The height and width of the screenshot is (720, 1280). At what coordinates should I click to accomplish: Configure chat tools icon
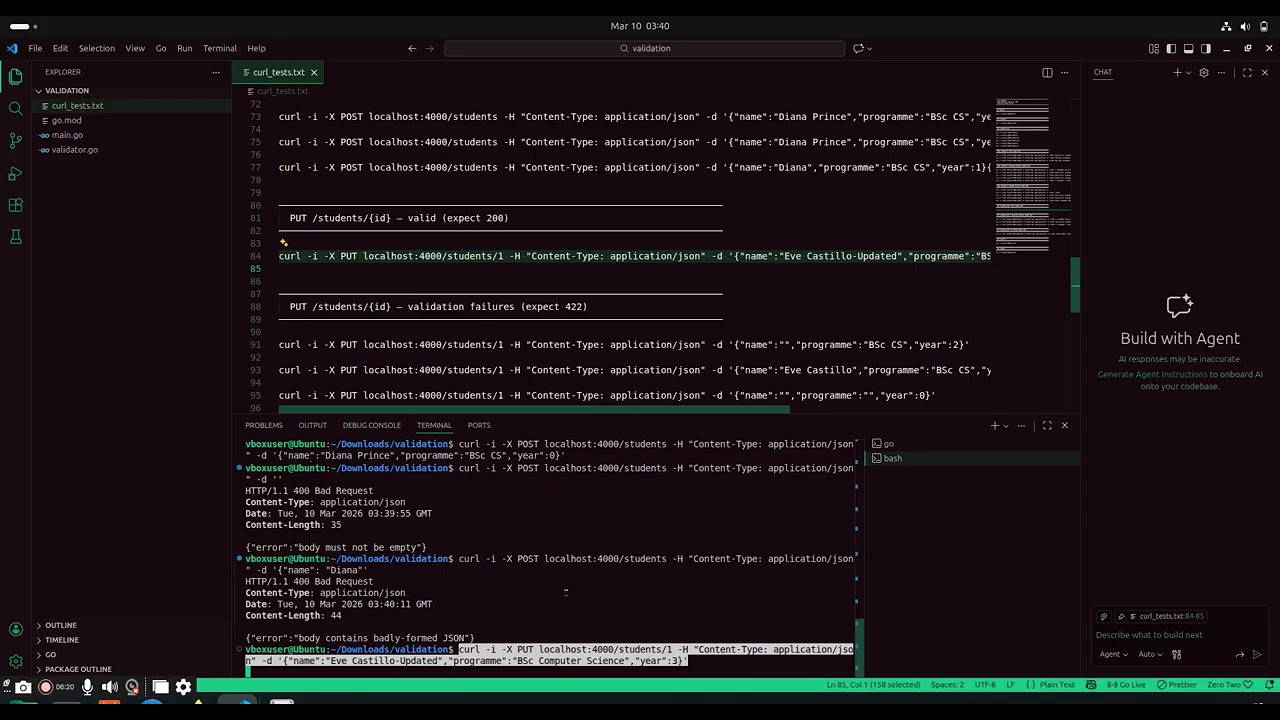coord(1177,654)
